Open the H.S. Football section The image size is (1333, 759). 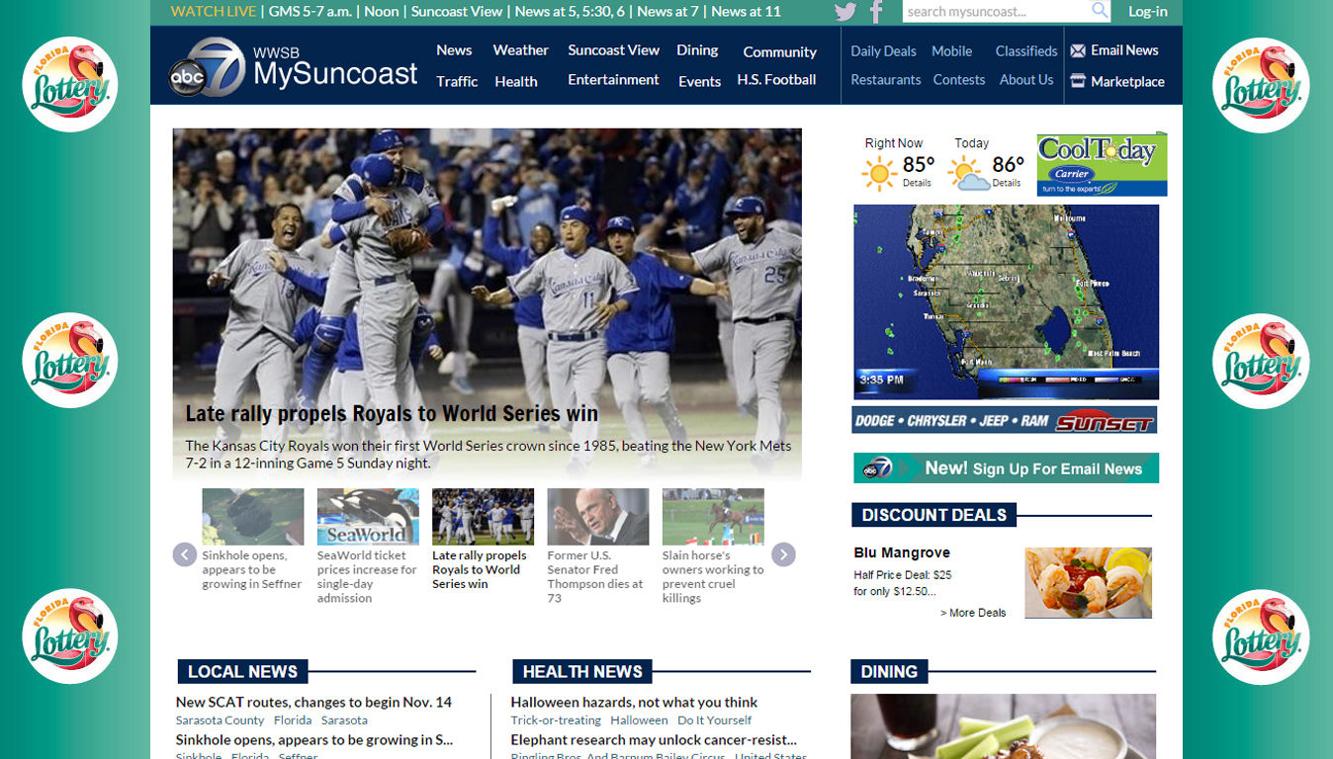777,79
